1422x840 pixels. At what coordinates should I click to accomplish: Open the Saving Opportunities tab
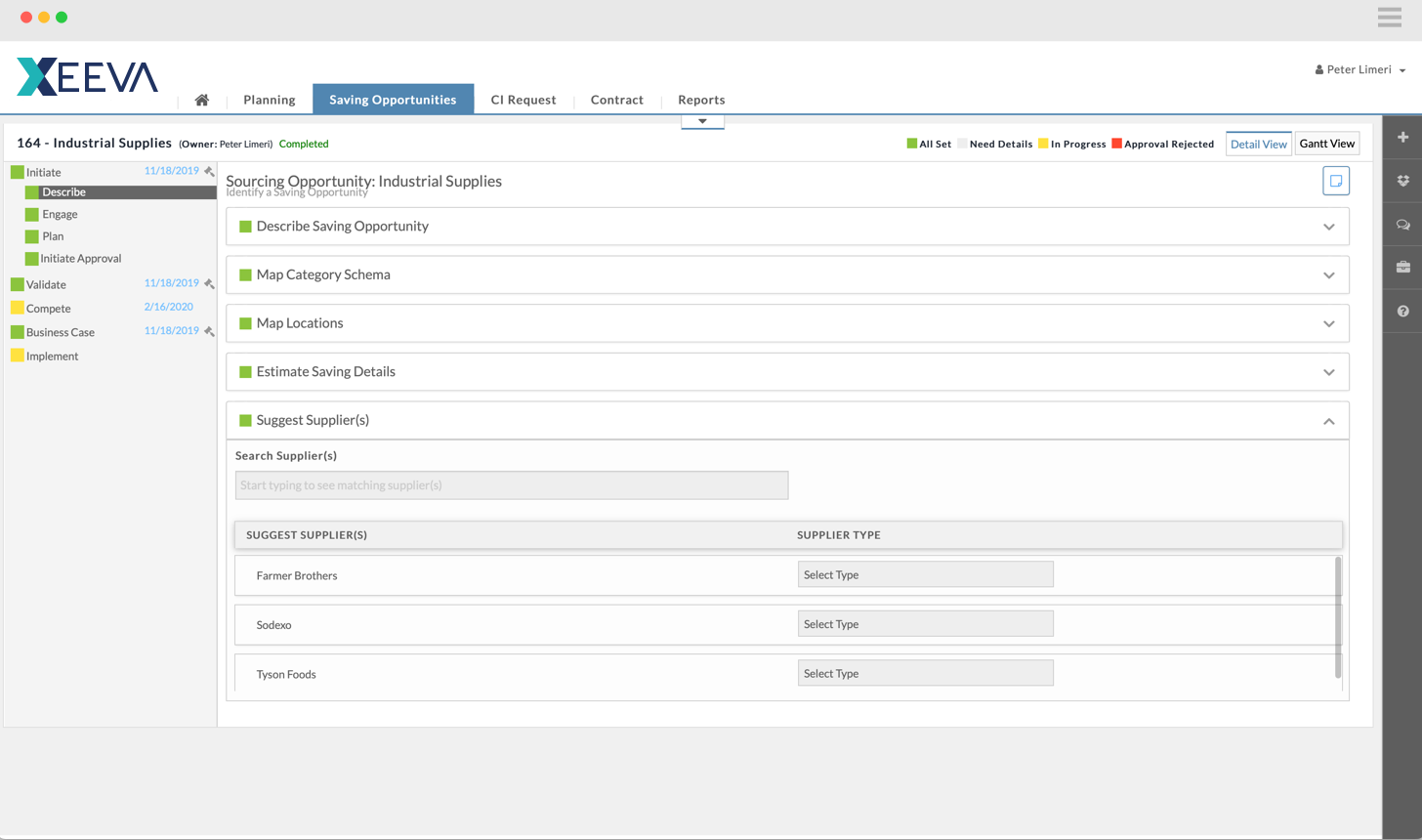(393, 100)
